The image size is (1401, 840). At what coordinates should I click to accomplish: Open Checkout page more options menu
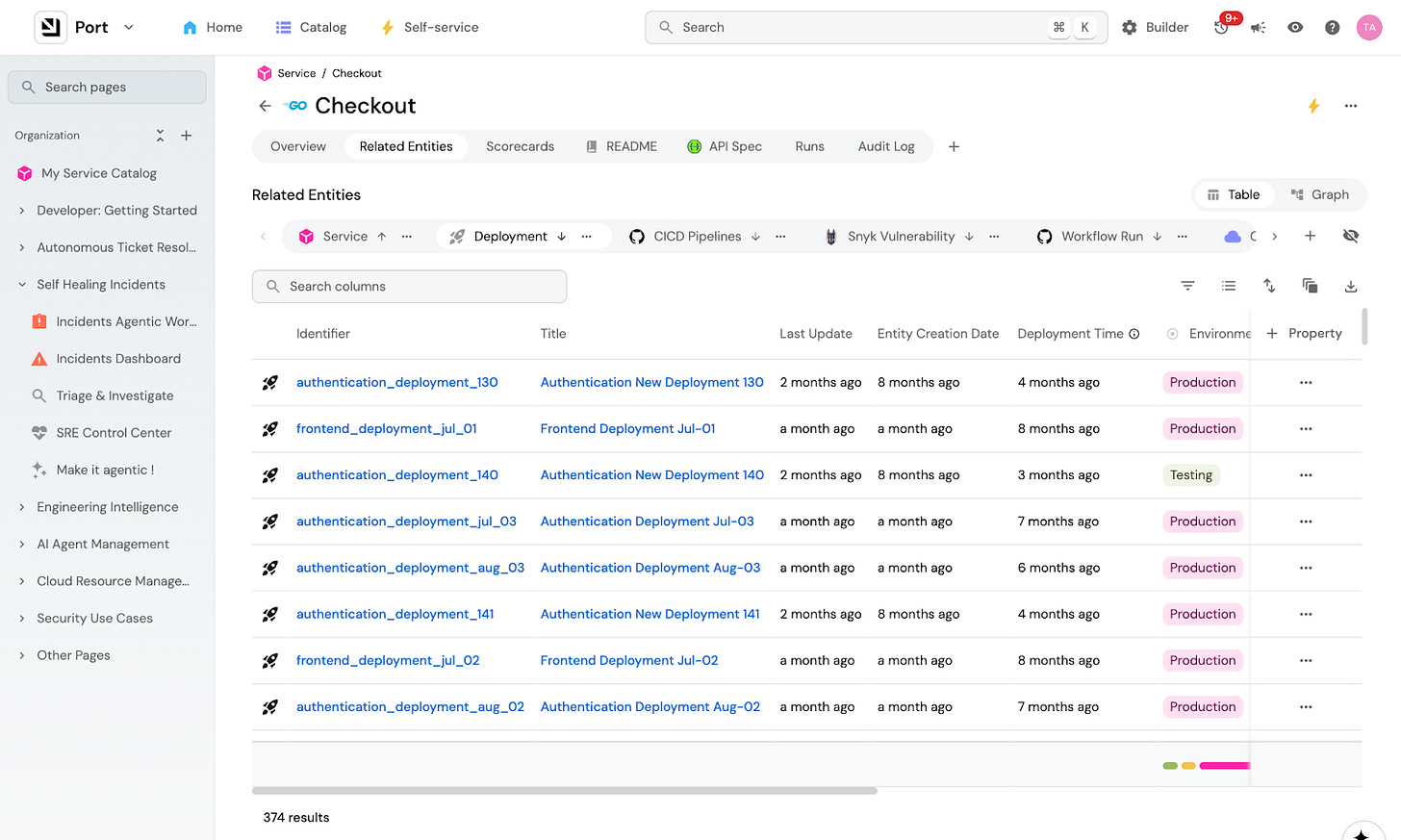tap(1351, 106)
